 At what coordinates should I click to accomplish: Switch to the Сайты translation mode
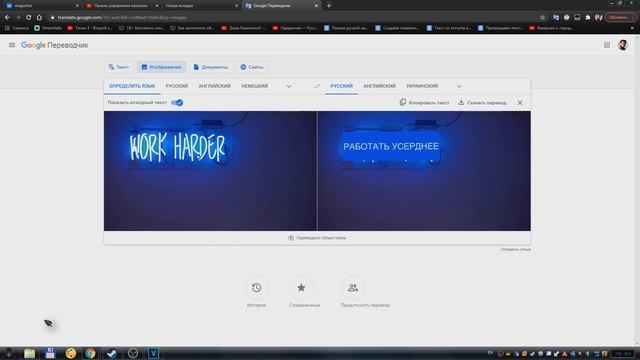[x=252, y=67]
